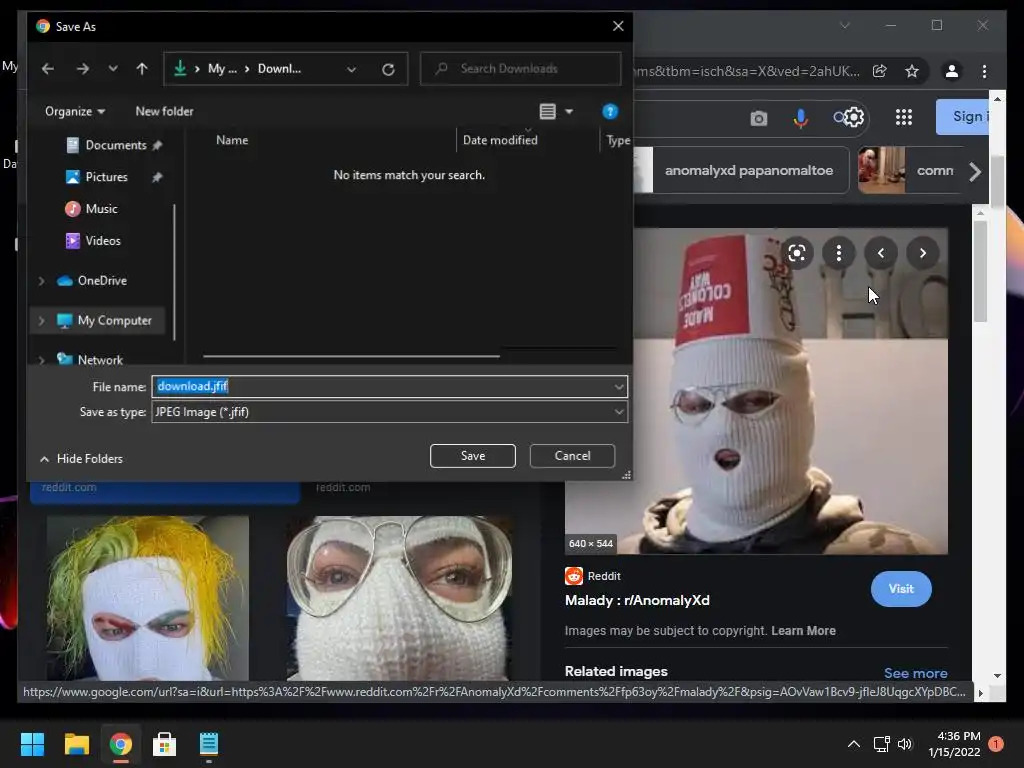Click the Sign in button
Screen dimensions: 1024x768
click(x=963, y=117)
